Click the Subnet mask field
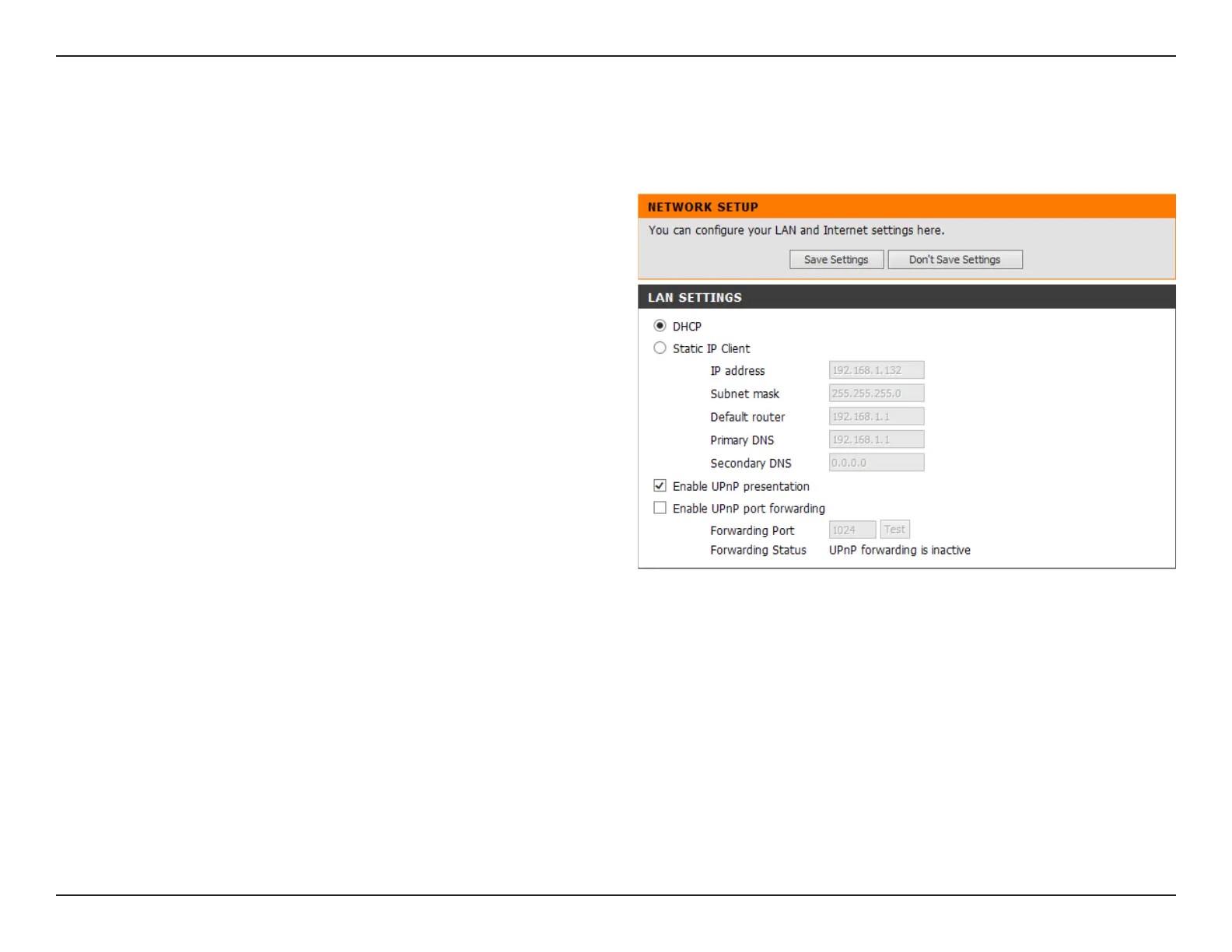 click(877, 394)
